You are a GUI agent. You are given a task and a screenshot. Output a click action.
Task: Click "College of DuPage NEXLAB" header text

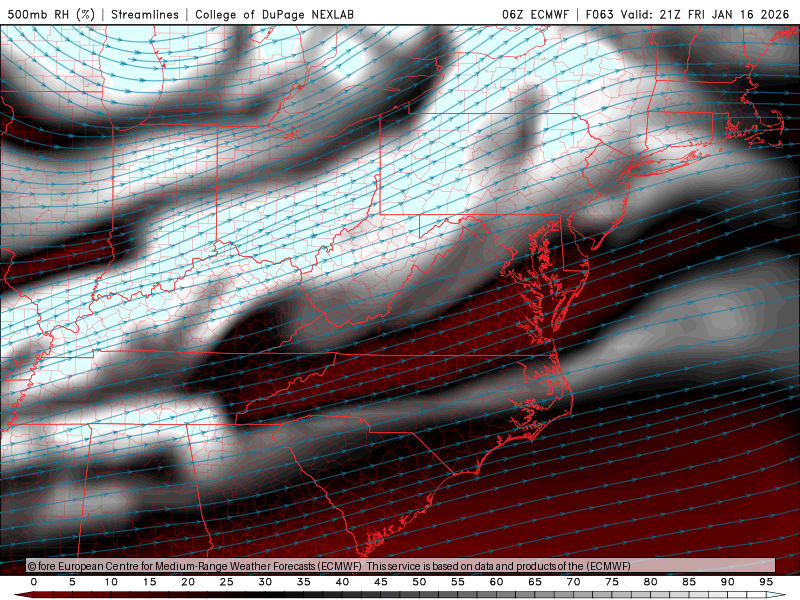[274, 14]
